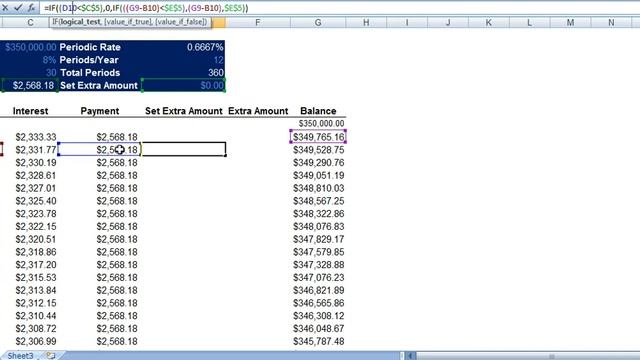Click the Balance column heading
640x360 pixels.
[x=318, y=111]
